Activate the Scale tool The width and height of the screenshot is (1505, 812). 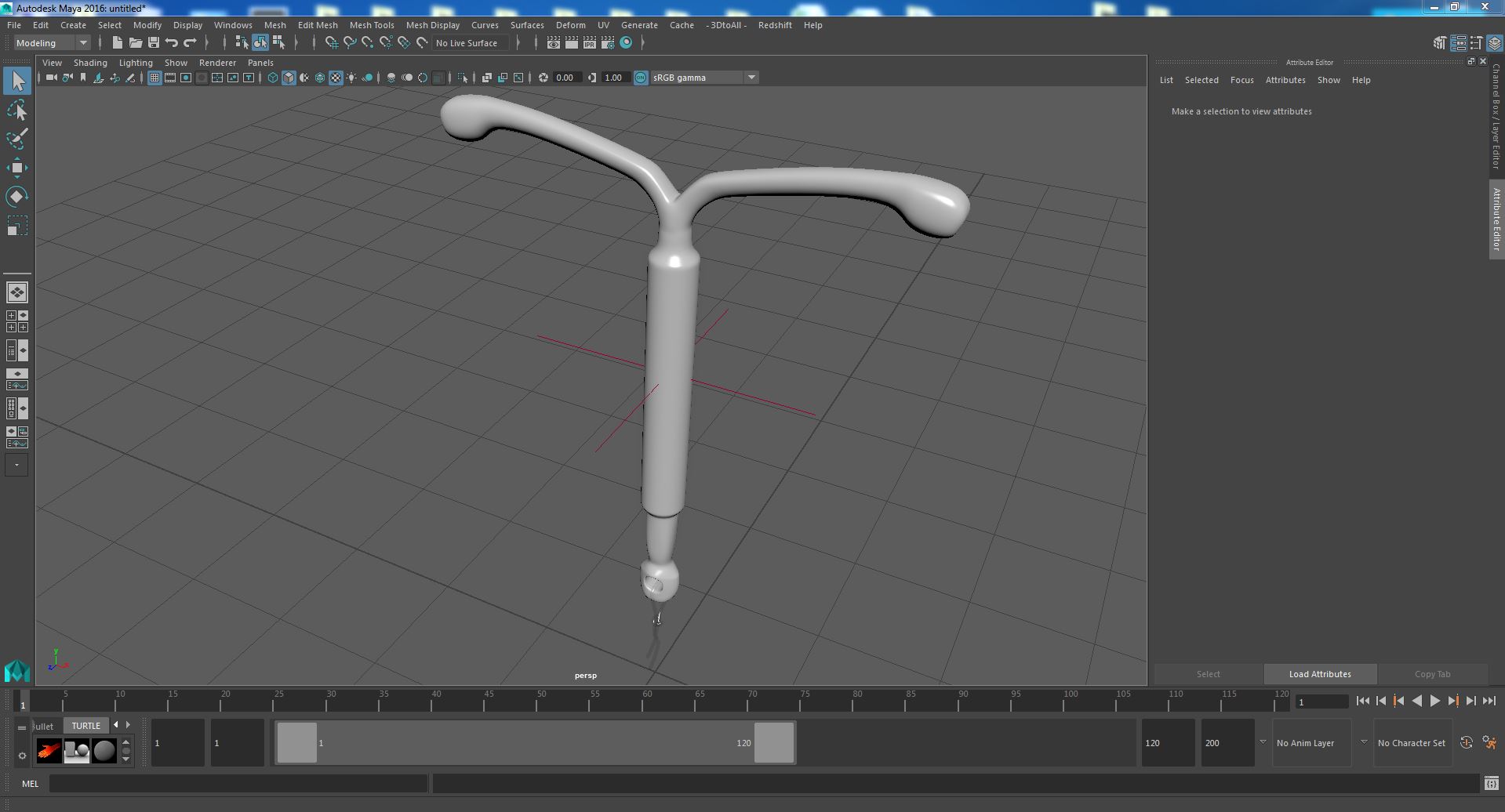point(17,226)
